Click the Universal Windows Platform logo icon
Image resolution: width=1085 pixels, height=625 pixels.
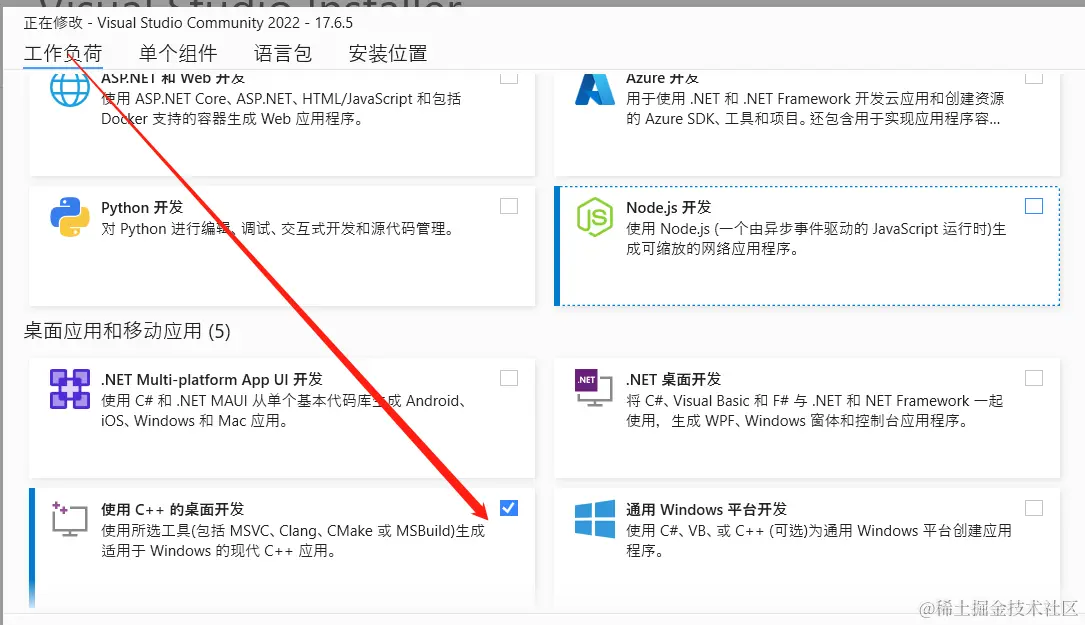[594, 518]
